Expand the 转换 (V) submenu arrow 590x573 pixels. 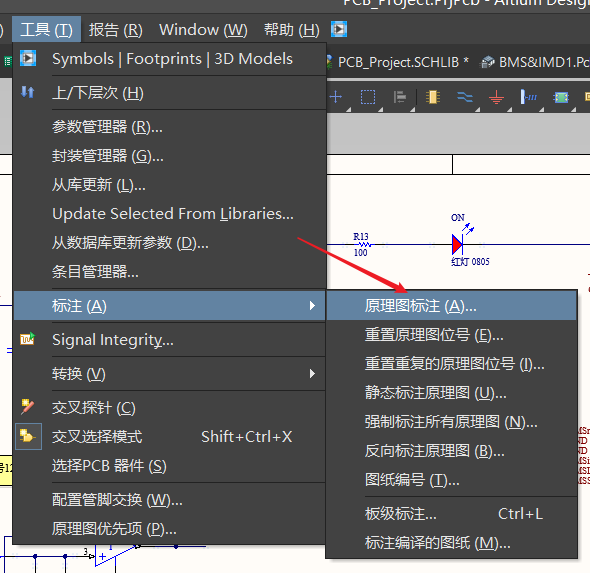click(312, 374)
